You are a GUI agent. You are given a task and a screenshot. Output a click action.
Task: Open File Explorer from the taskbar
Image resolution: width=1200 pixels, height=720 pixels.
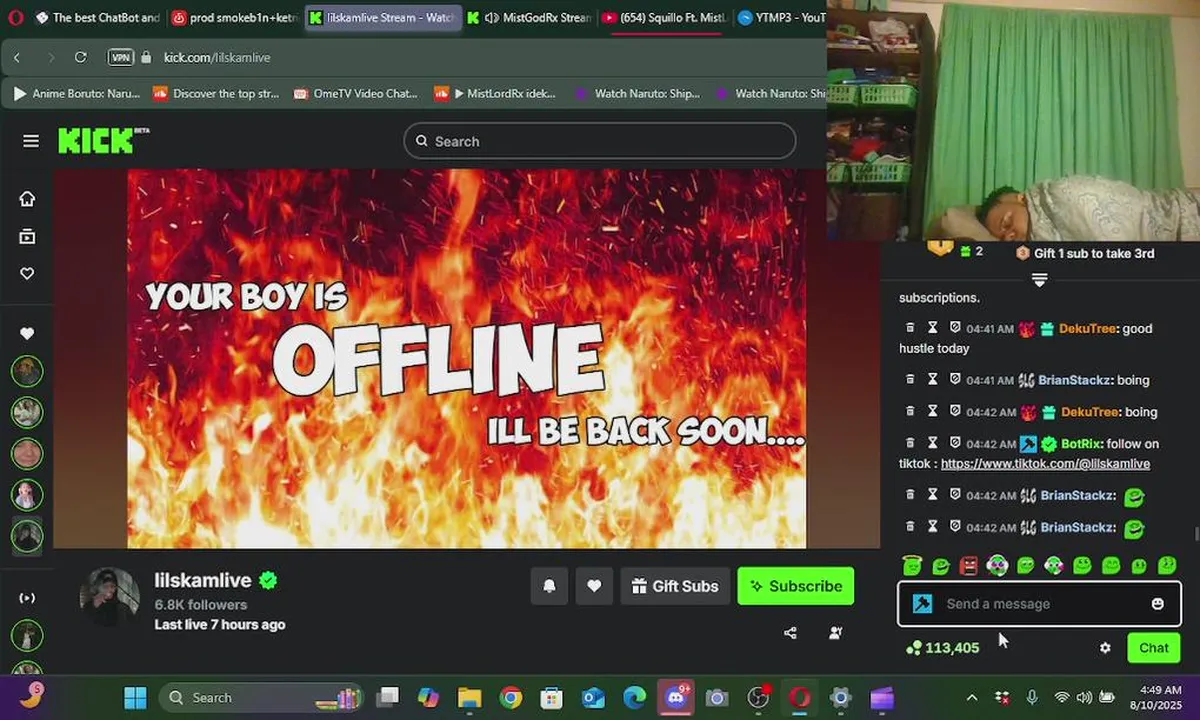470,697
